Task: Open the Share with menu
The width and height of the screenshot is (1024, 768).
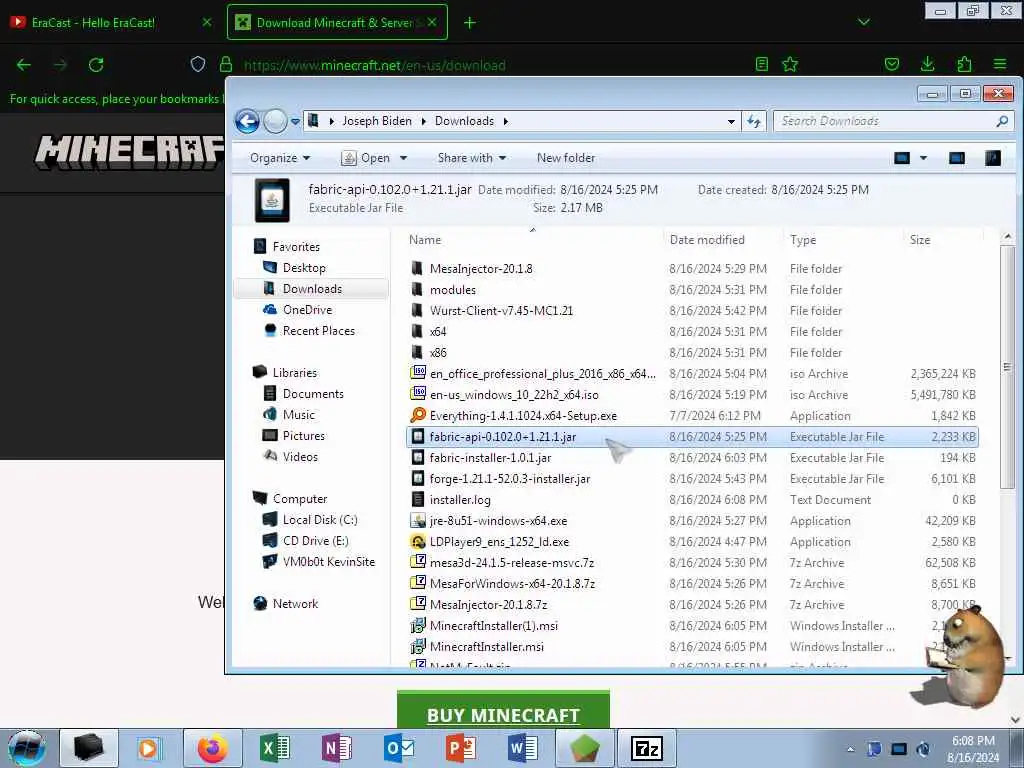Action: tap(472, 158)
